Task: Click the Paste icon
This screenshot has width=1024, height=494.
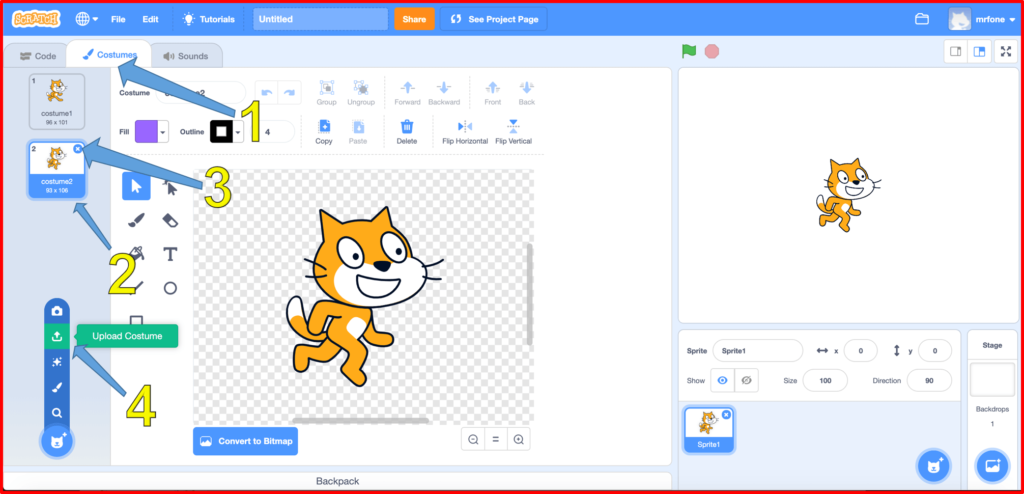Action: (x=358, y=131)
